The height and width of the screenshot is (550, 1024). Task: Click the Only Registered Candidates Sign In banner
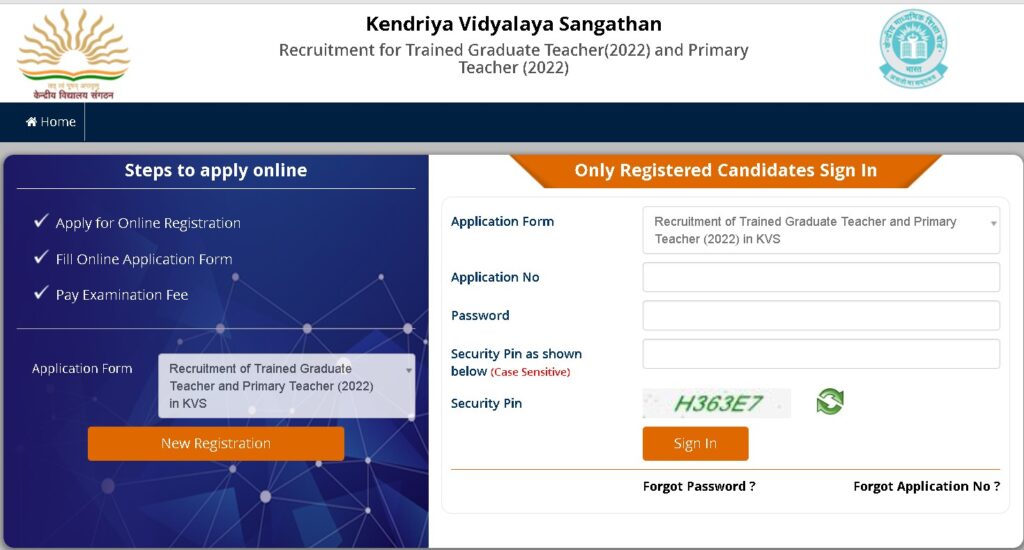725,171
